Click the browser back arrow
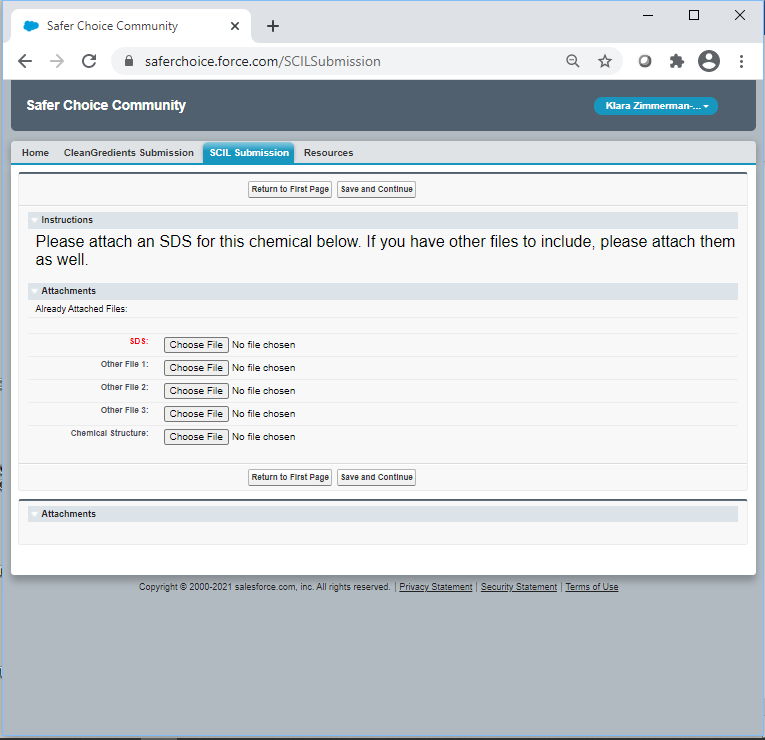The image size is (765, 740). [x=25, y=61]
